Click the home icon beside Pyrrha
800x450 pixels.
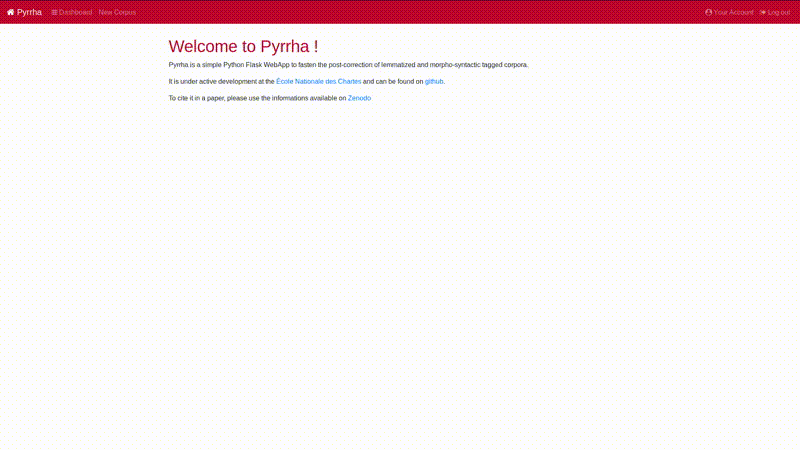tap(10, 12)
